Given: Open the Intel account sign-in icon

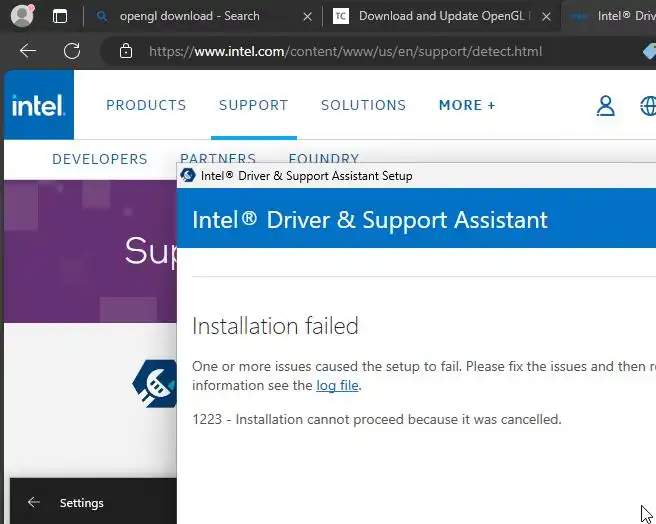Looking at the screenshot, I should click(605, 105).
